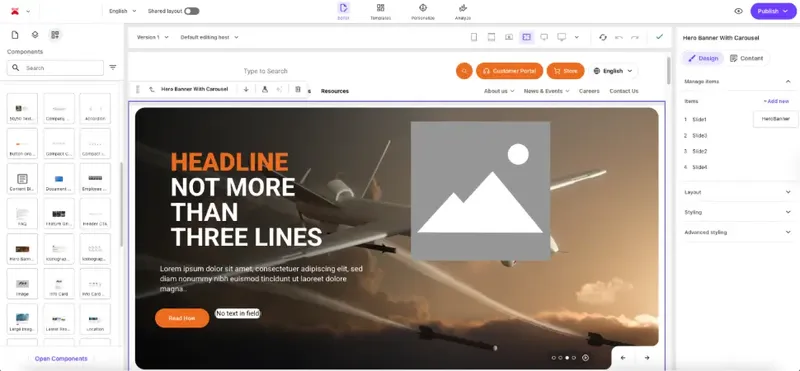Click the Type to Search field on page
Image resolution: width=800 pixels, height=371 pixels.
(x=265, y=71)
